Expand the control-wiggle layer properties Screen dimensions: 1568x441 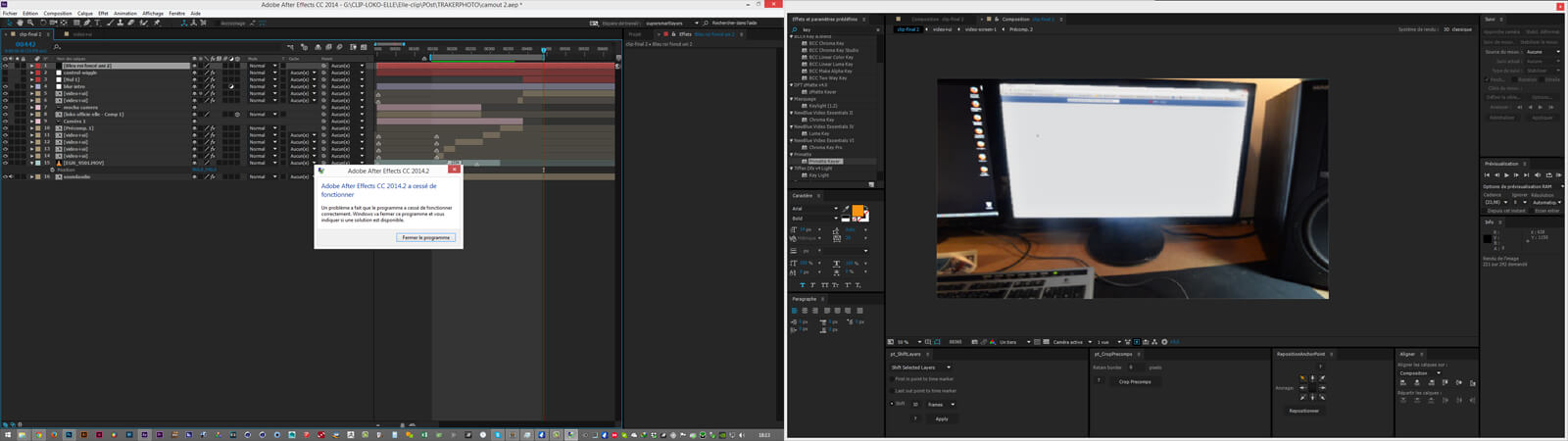pyautogui.click(x=31, y=73)
